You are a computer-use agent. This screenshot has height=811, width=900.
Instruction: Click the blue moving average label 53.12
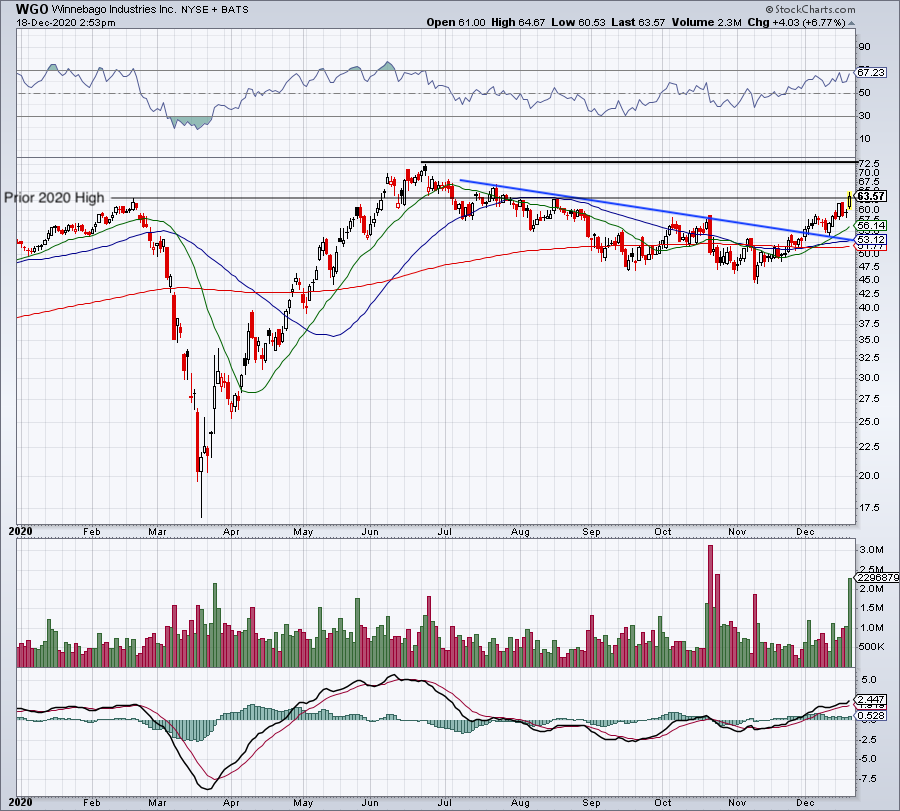pos(871,239)
